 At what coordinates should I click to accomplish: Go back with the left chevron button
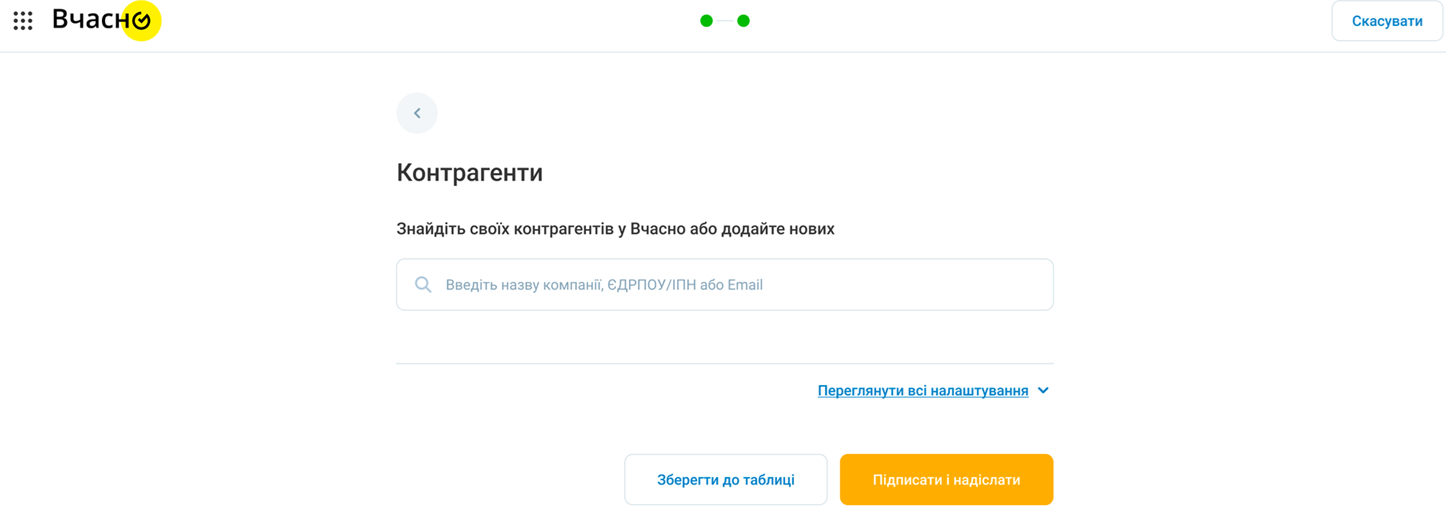tap(417, 113)
